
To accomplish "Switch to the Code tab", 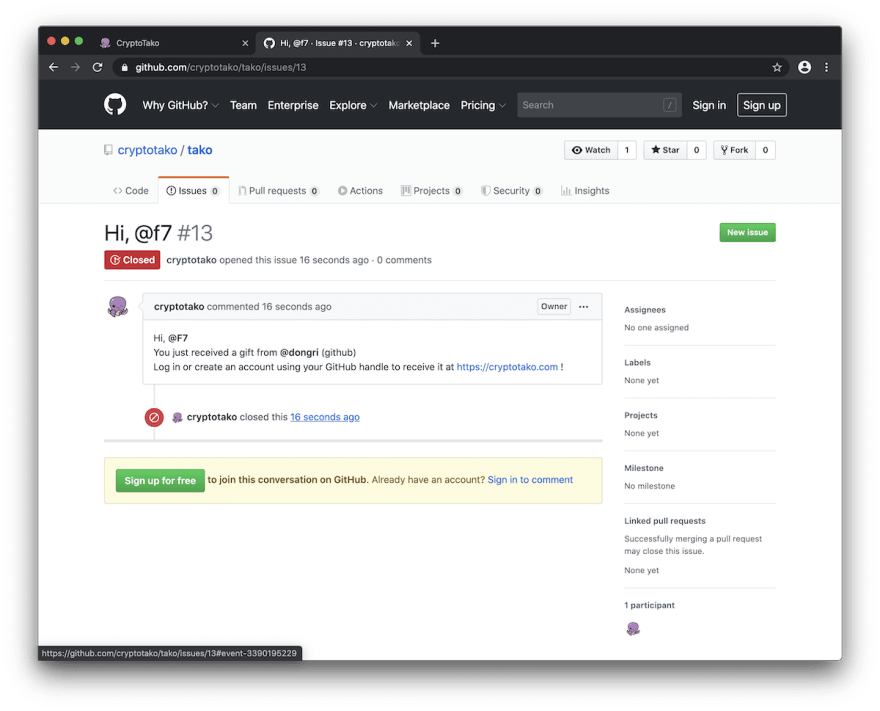I will pyautogui.click(x=131, y=191).
